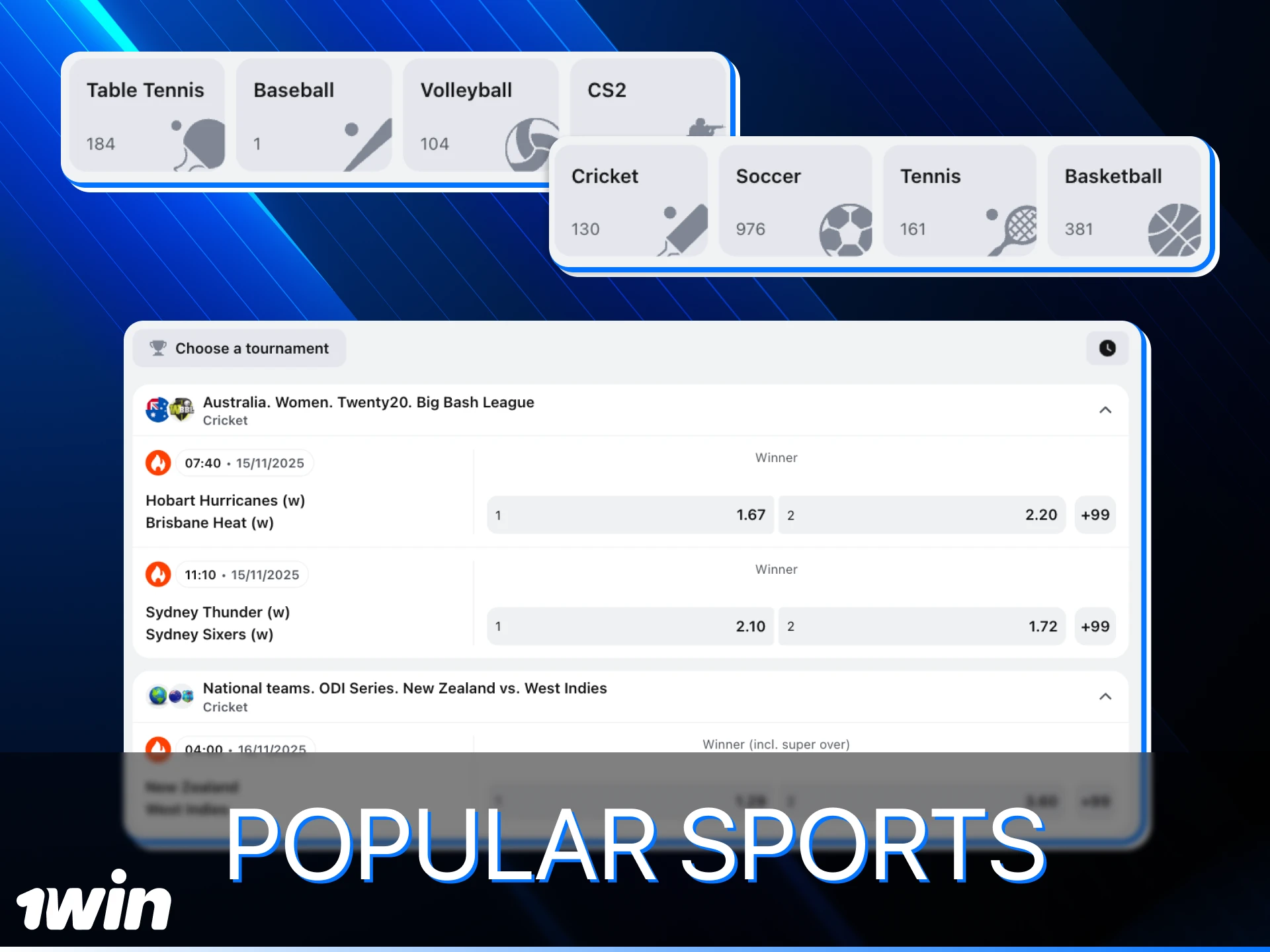Collapse the New Zealand vs West Indies section
1270x952 pixels.
tap(1105, 696)
